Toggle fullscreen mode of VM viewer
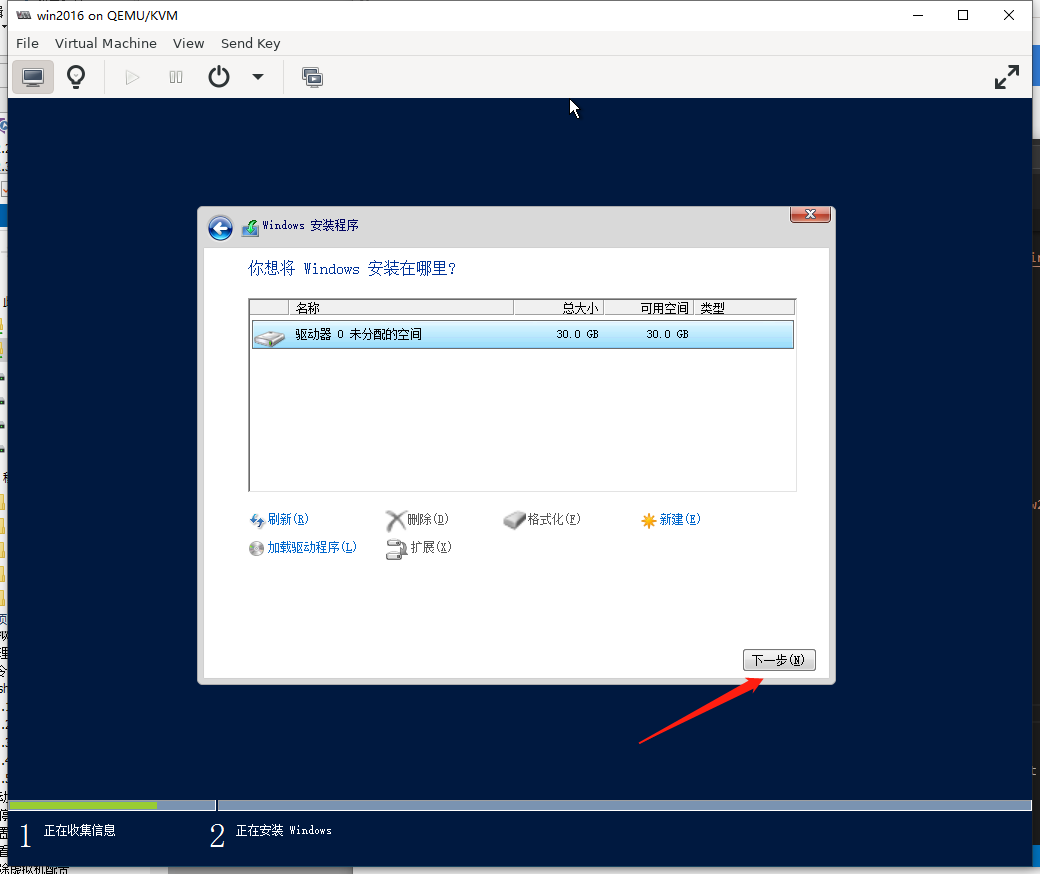The height and width of the screenshot is (874, 1040). (x=1006, y=77)
